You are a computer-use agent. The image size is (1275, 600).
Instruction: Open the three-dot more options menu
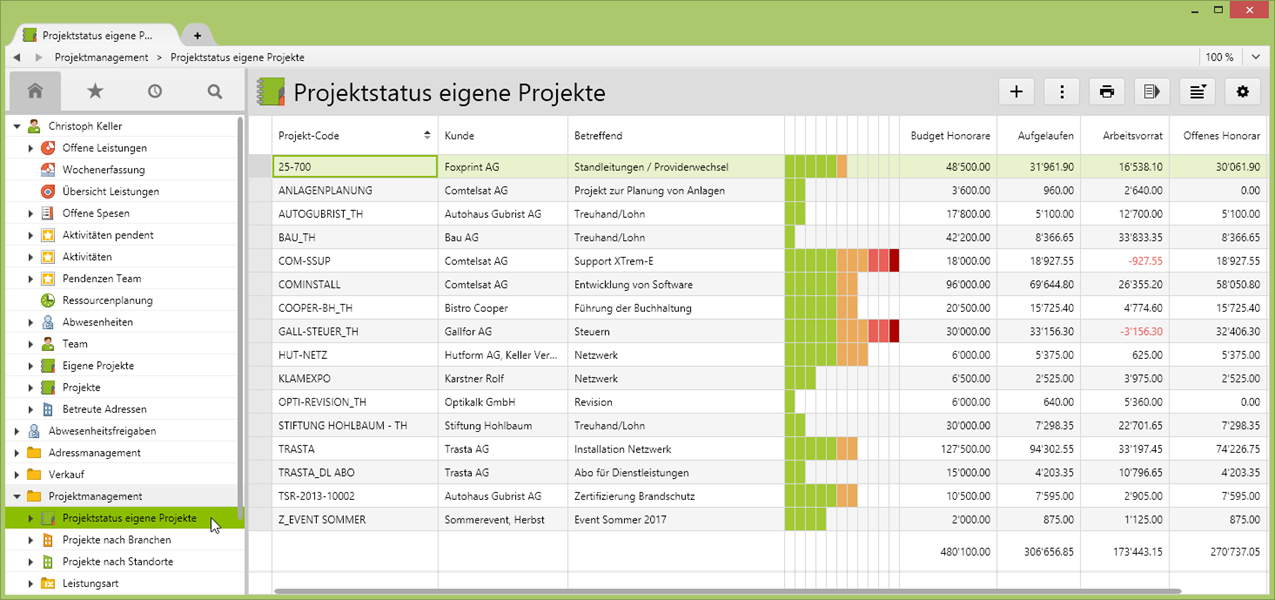click(1061, 92)
